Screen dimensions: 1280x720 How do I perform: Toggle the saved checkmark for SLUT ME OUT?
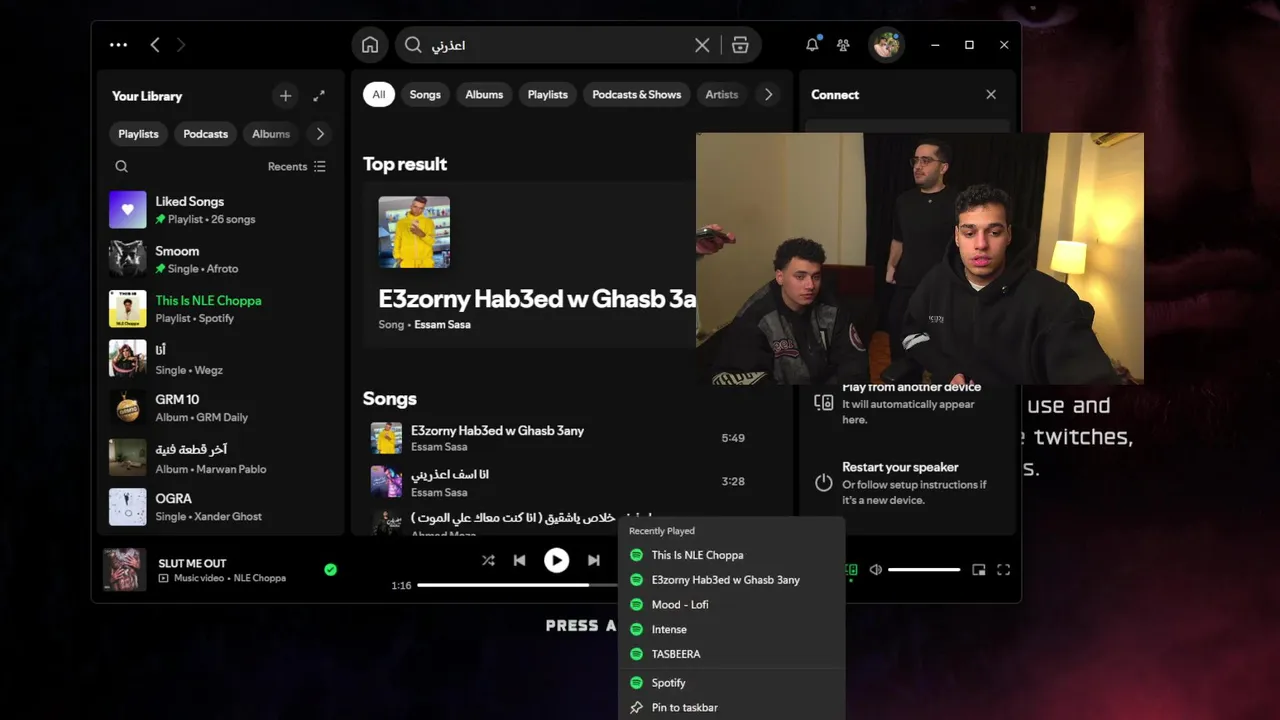330,569
